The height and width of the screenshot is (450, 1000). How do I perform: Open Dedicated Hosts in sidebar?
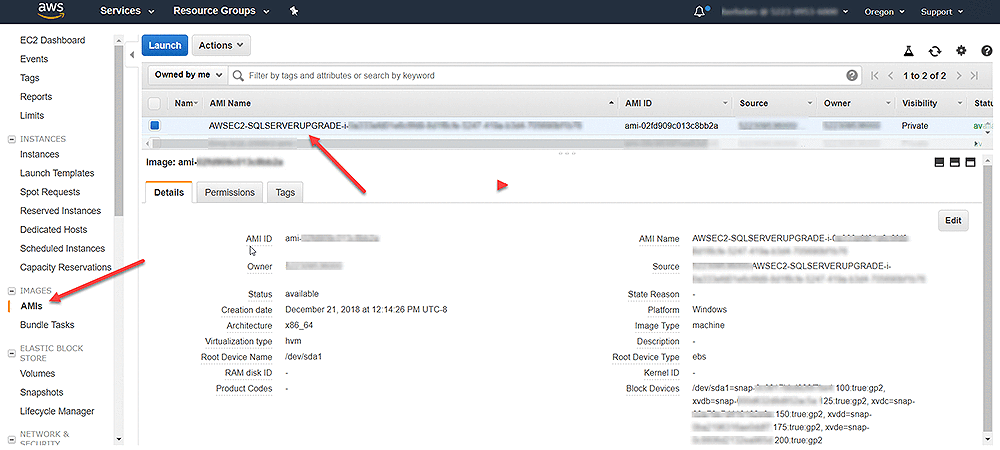click(x=54, y=229)
